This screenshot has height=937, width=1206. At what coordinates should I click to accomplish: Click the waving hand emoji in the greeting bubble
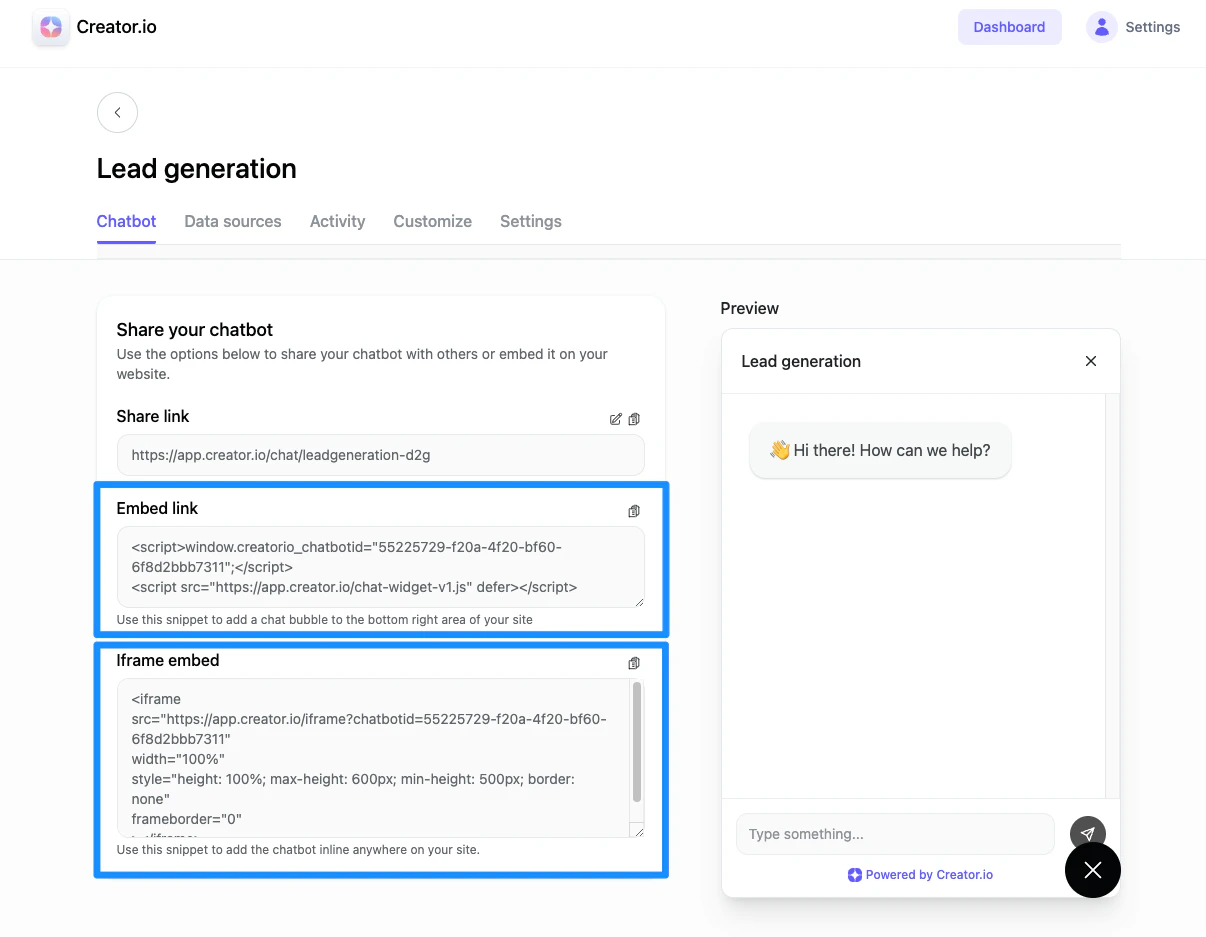point(779,450)
